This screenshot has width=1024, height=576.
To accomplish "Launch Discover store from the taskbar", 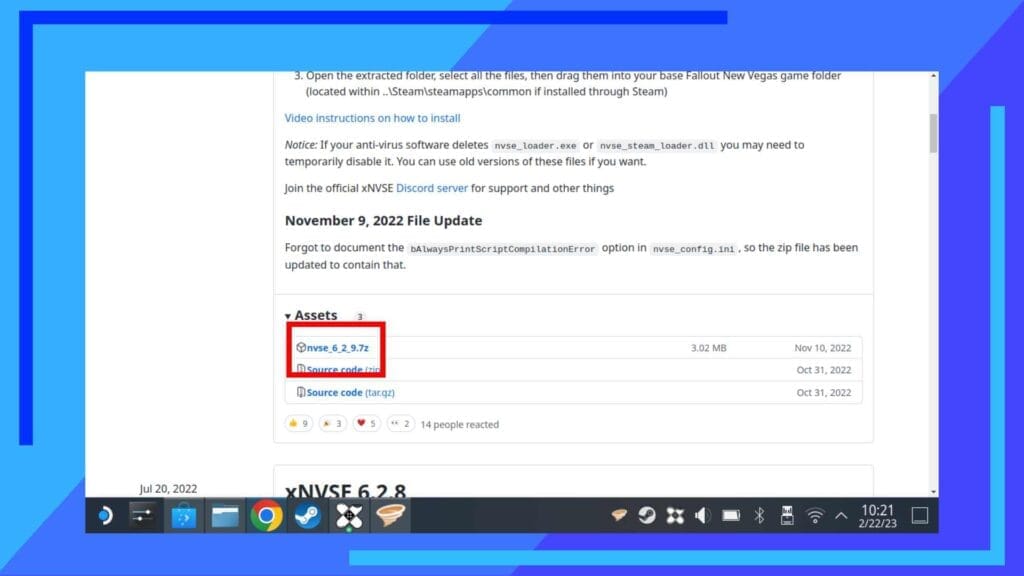I will coord(184,516).
